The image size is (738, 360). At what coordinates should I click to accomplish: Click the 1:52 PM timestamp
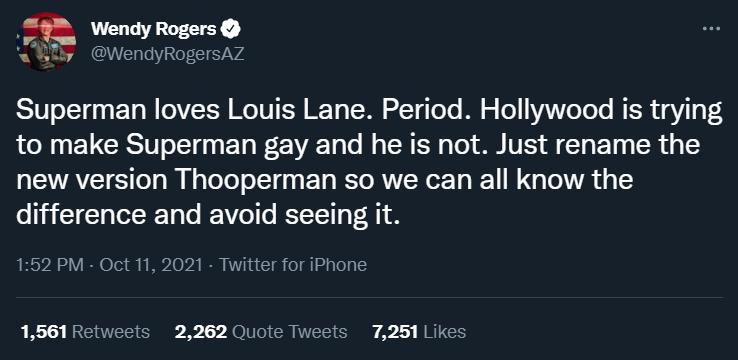pyautogui.click(x=51, y=265)
